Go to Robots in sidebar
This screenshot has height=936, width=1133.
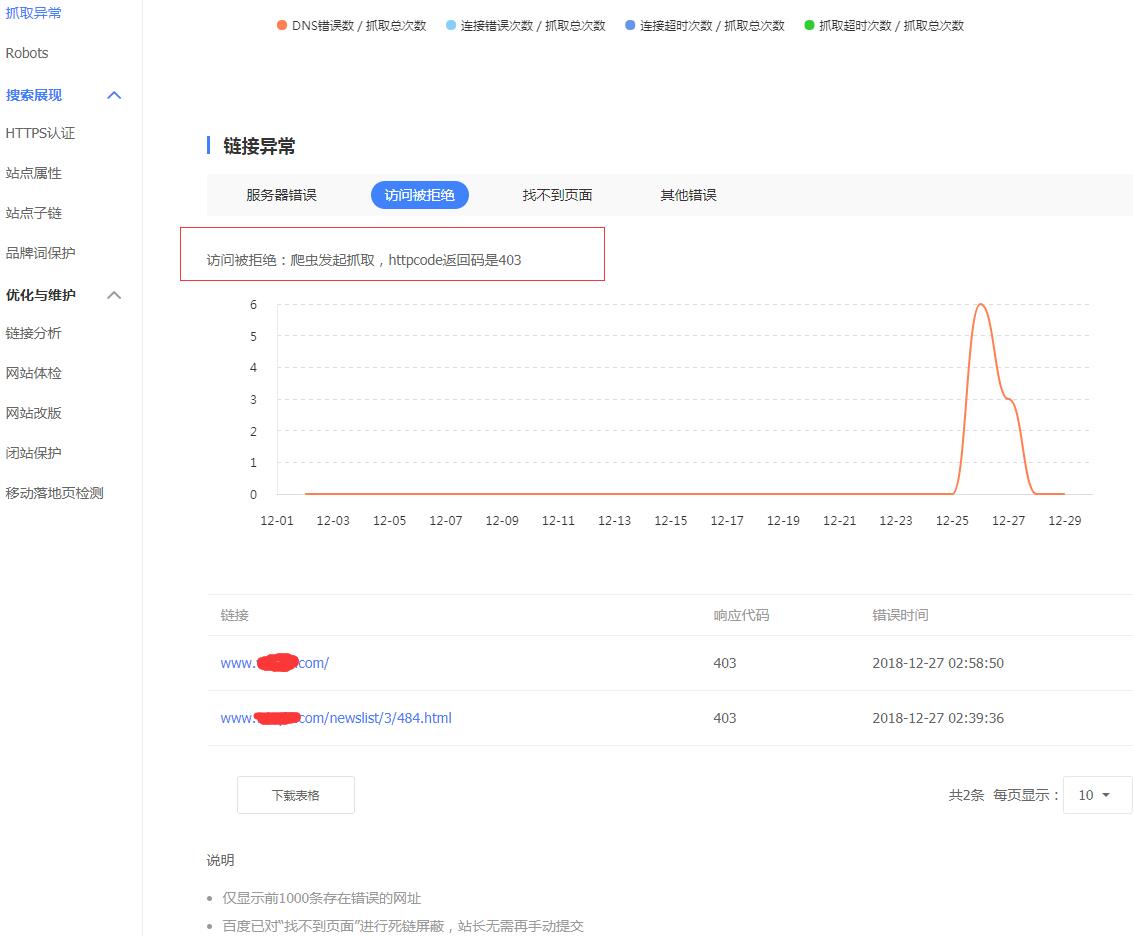(27, 53)
